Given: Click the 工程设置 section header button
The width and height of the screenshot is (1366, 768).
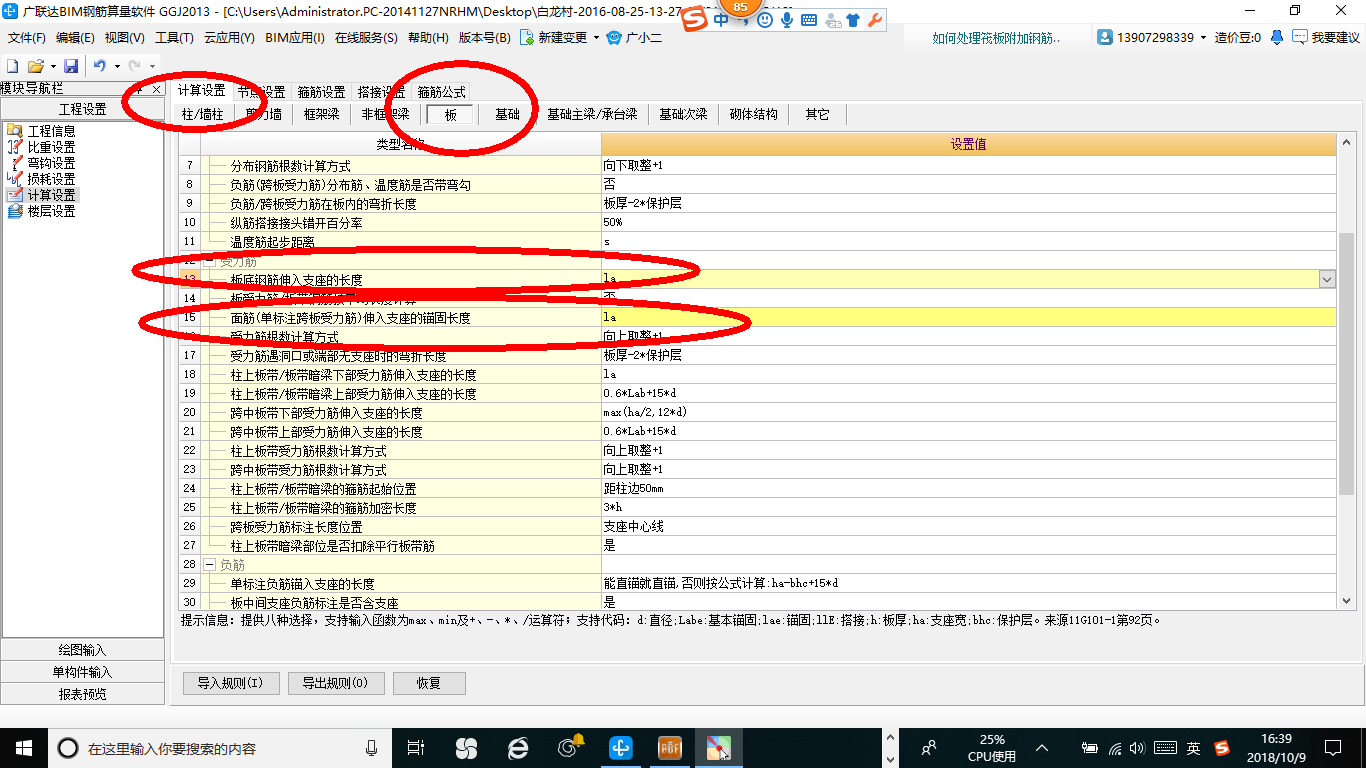Looking at the screenshot, I should point(83,109).
